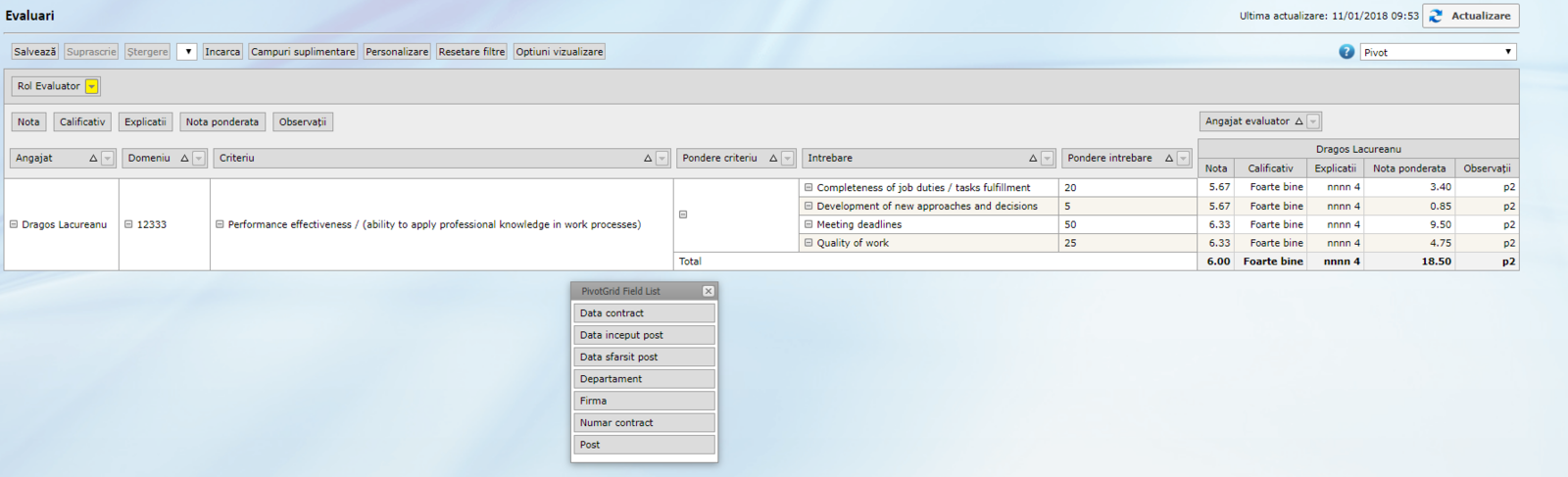Click the Intrebare column filter icon
This screenshot has height=477, width=1568.
click(x=1047, y=159)
